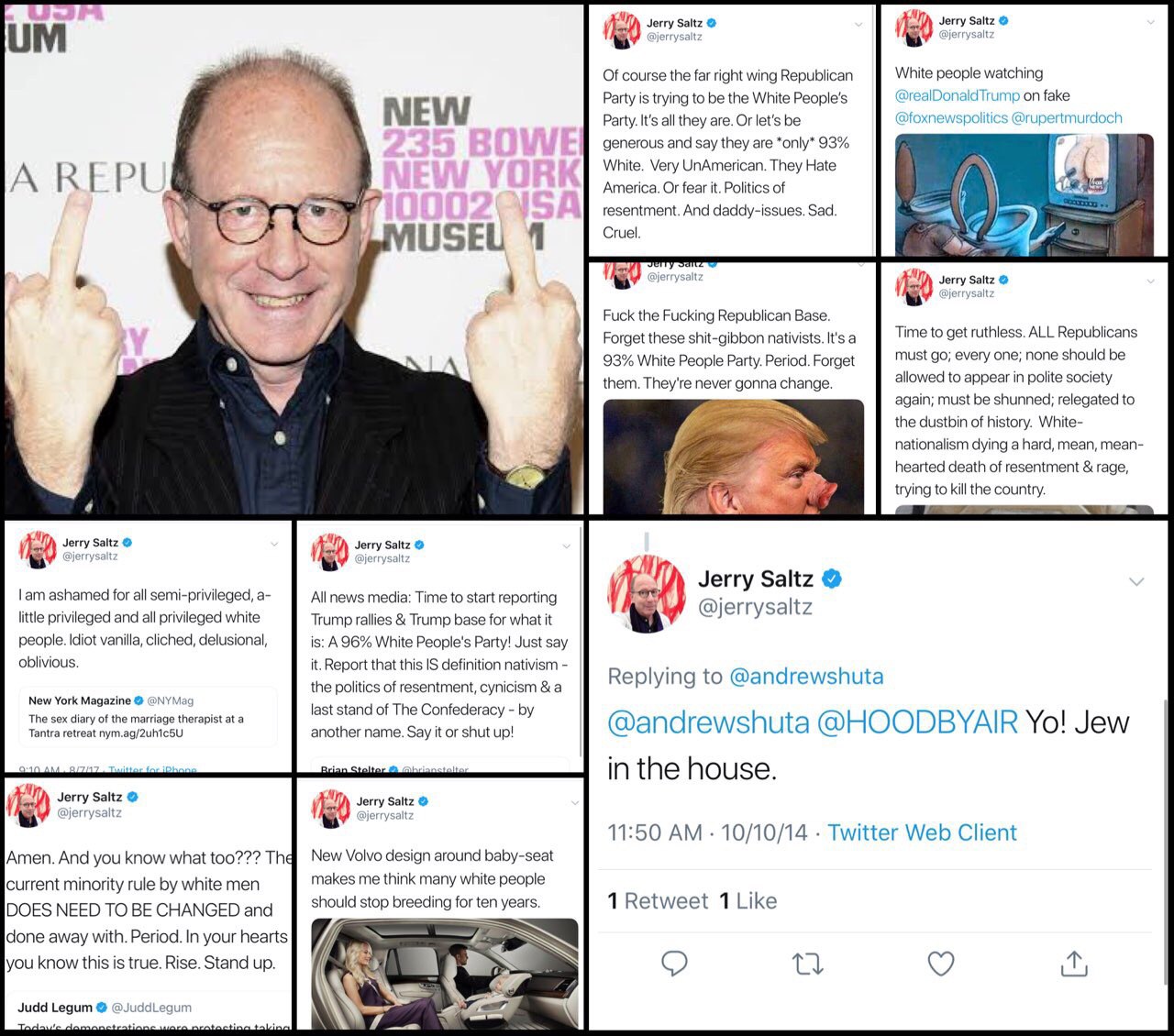Open the quoted New York Magazine tweet card
Image resolution: width=1174 pixels, height=1036 pixels.
click(x=148, y=717)
